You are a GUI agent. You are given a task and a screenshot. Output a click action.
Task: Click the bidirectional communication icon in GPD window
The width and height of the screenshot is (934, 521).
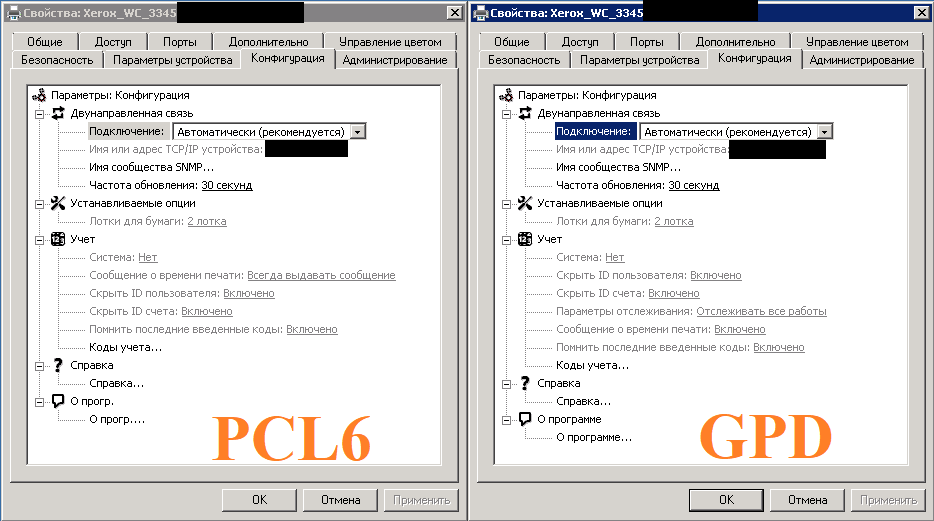pyautogui.click(x=525, y=113)
